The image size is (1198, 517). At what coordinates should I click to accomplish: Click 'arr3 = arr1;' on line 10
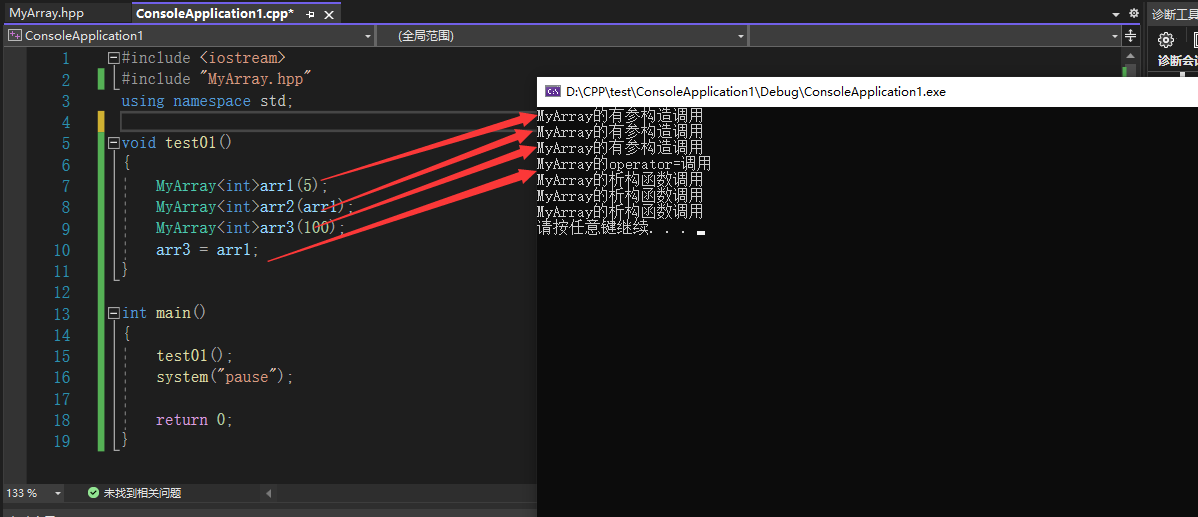coord(208,250)
